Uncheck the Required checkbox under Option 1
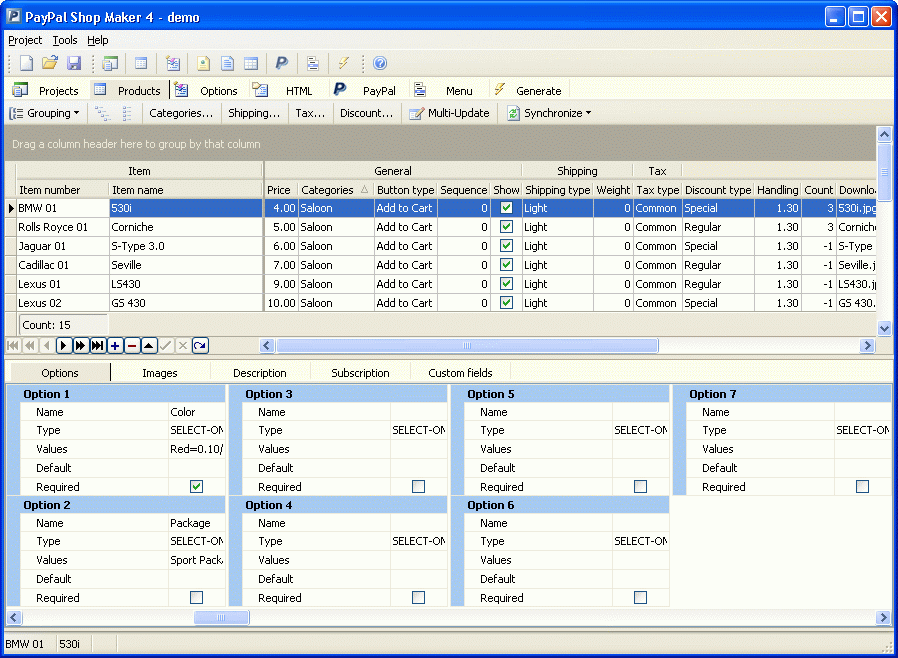Viewport: 898px width, 658px height. coord(196,487)
